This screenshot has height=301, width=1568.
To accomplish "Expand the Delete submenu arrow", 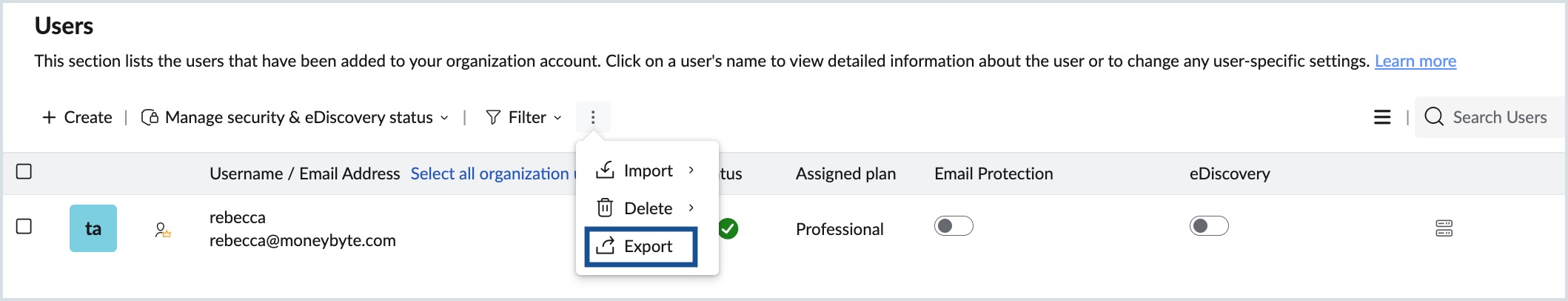I will [691, 208].
